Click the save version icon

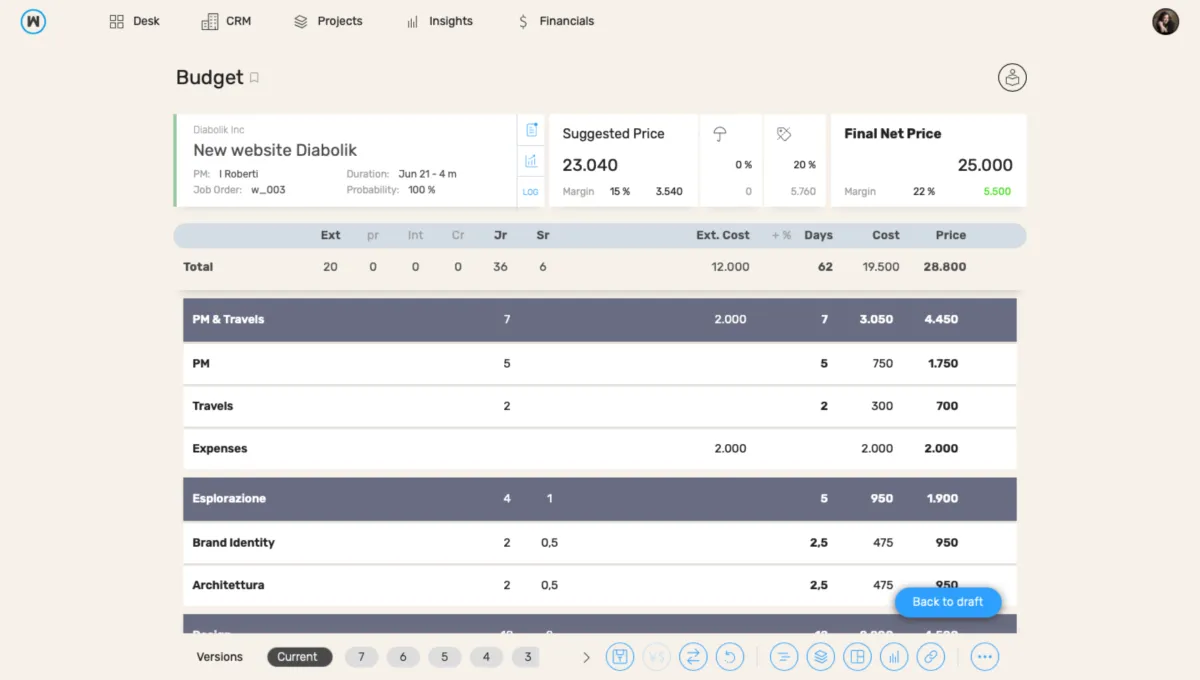(620, 657)
